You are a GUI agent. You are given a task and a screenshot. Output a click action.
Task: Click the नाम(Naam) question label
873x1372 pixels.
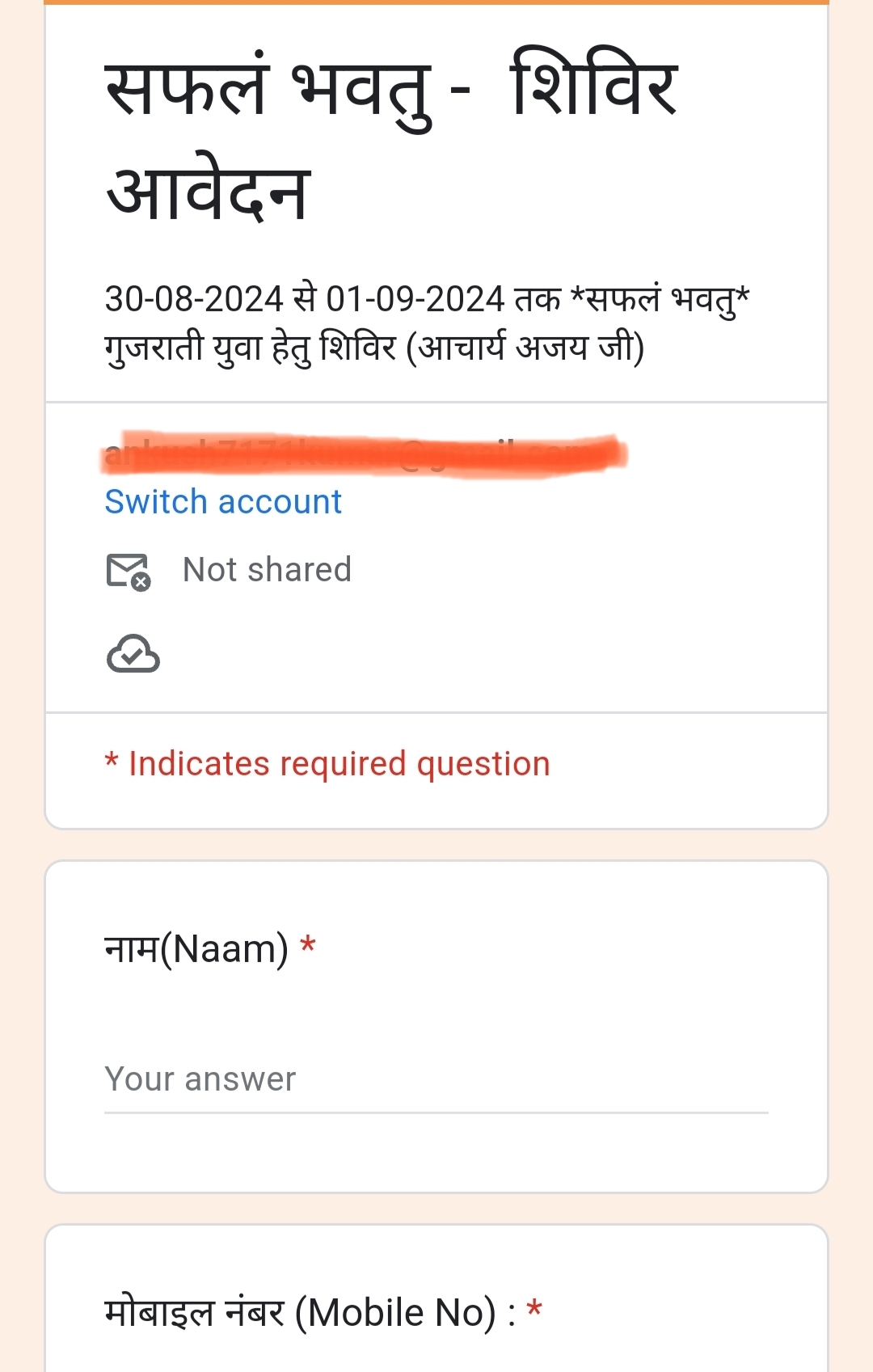pos(196,948)
